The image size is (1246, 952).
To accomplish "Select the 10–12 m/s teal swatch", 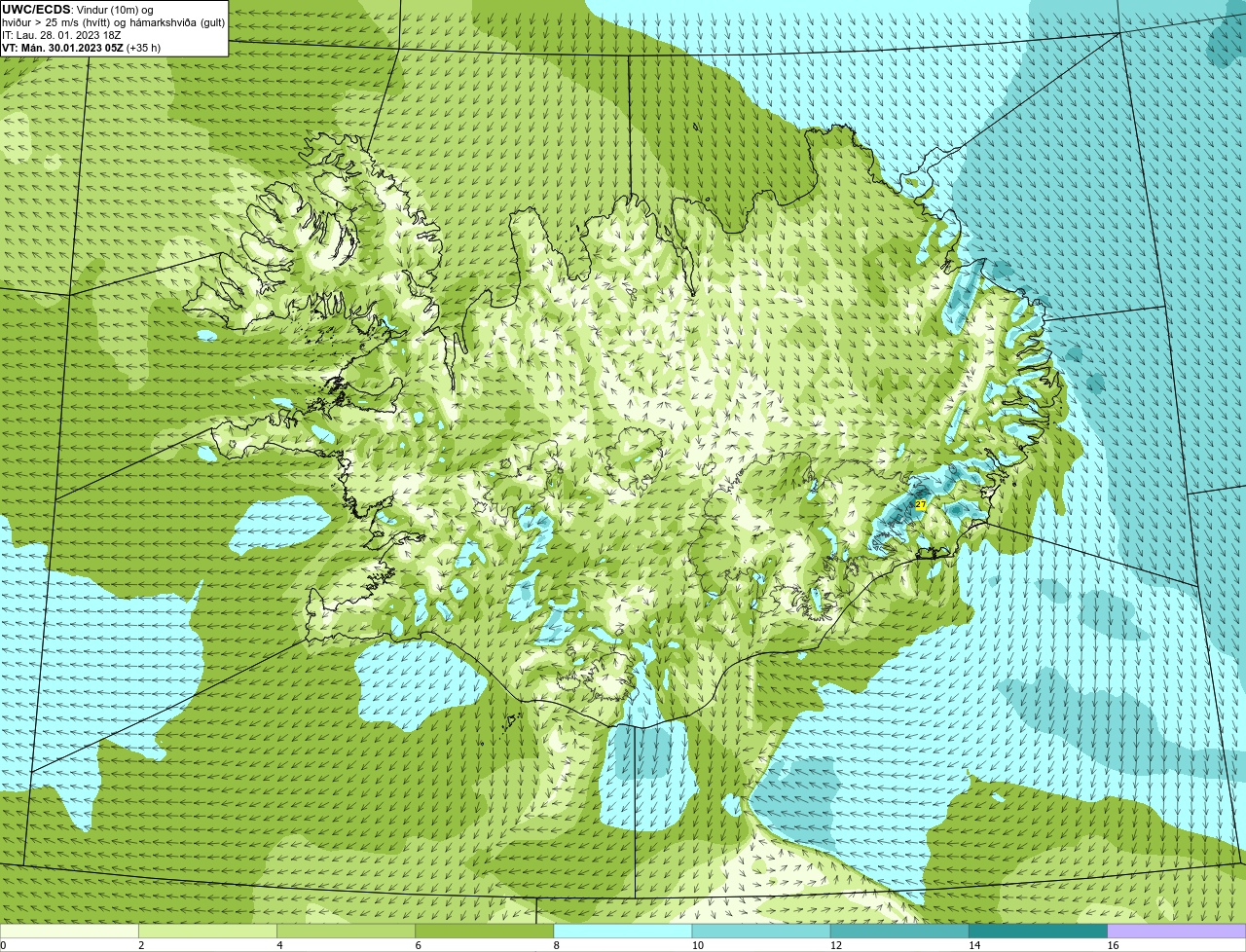I will [x=761, y=932].
